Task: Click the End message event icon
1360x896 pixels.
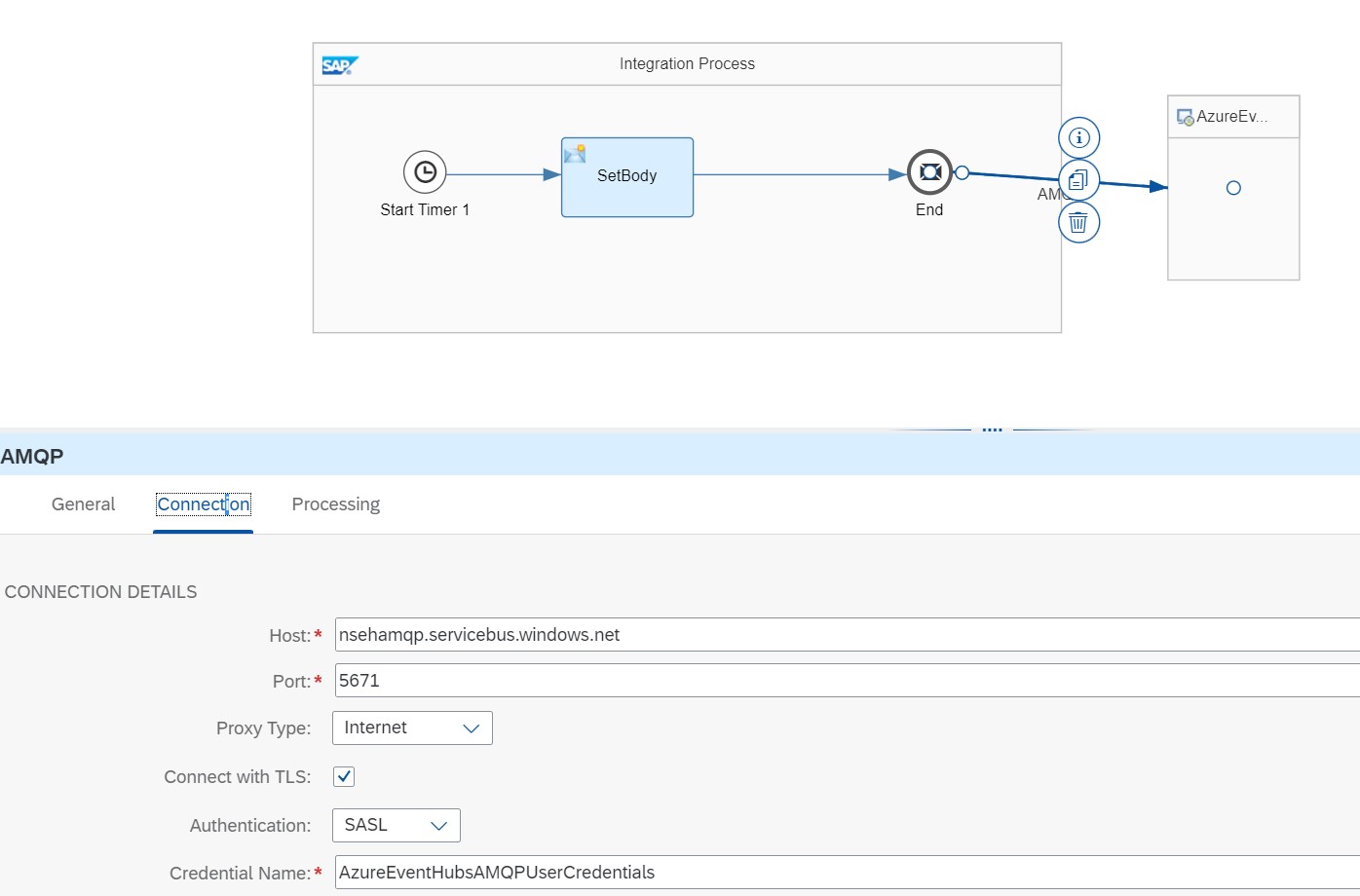Action: click(x=929, y=172)
